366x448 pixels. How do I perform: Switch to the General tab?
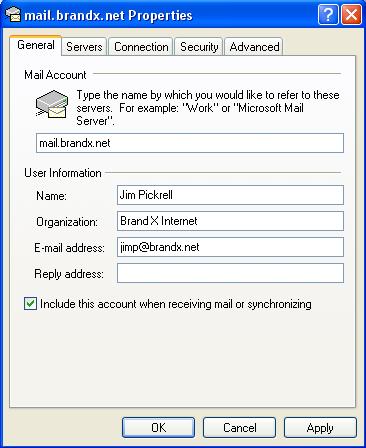(35, 45)
